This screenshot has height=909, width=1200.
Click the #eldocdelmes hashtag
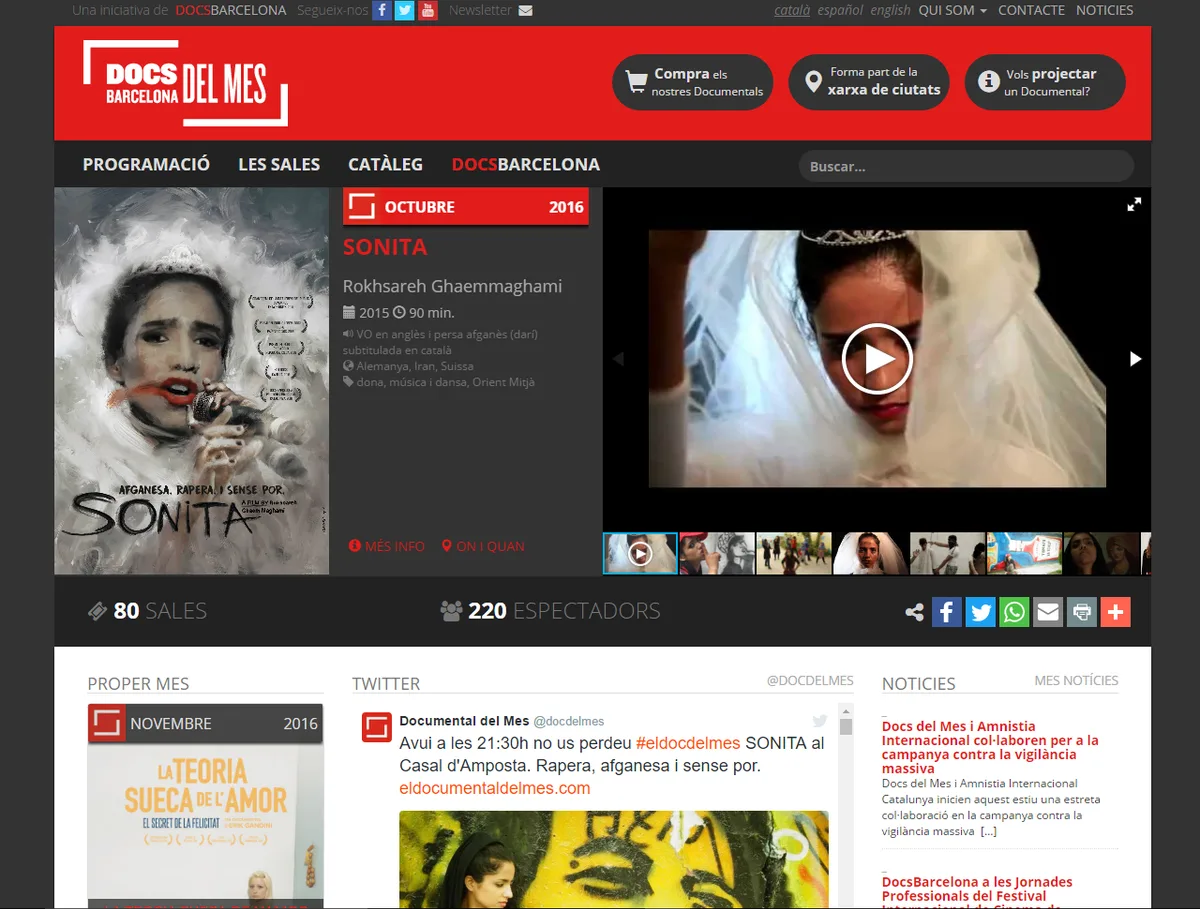(x=688, y=743)
